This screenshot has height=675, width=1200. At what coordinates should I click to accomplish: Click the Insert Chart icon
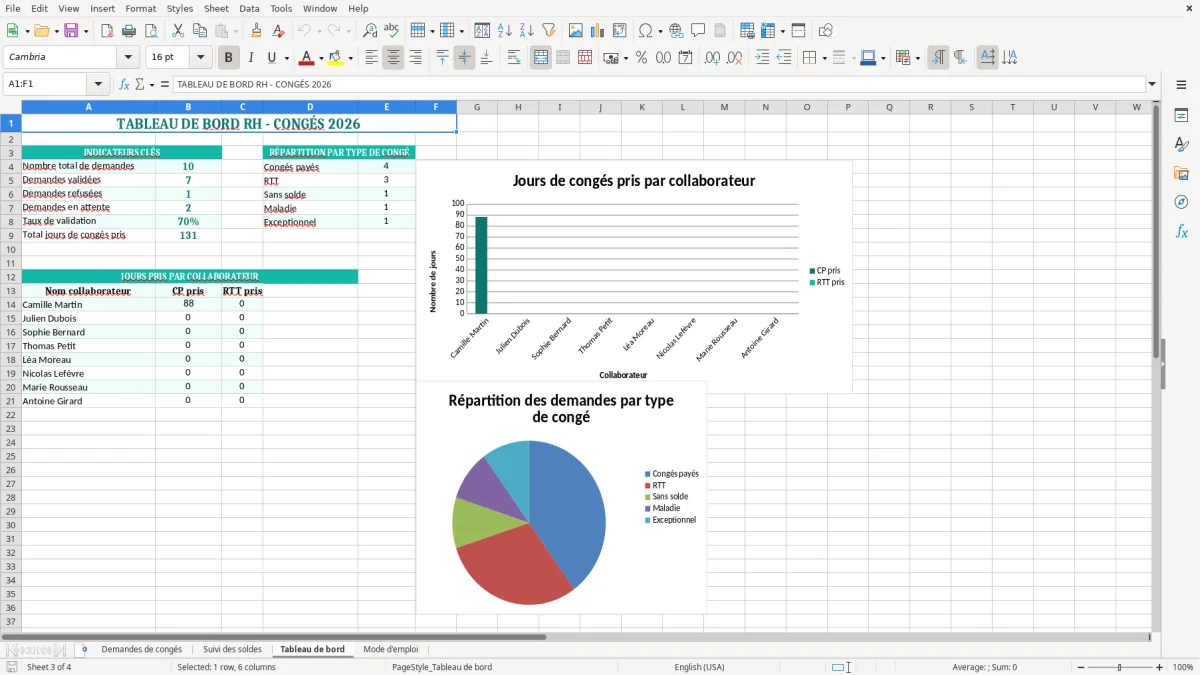pos(598,31)
